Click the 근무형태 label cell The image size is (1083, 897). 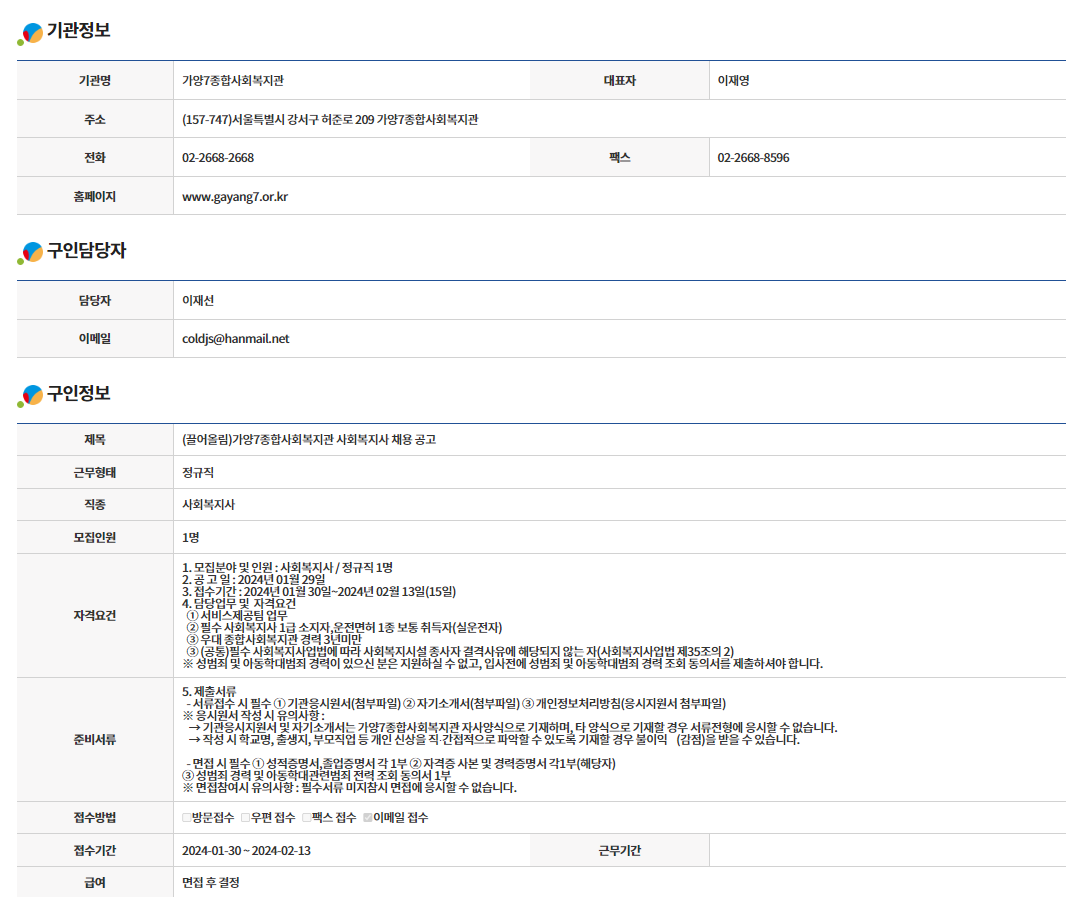pos(95,472)
